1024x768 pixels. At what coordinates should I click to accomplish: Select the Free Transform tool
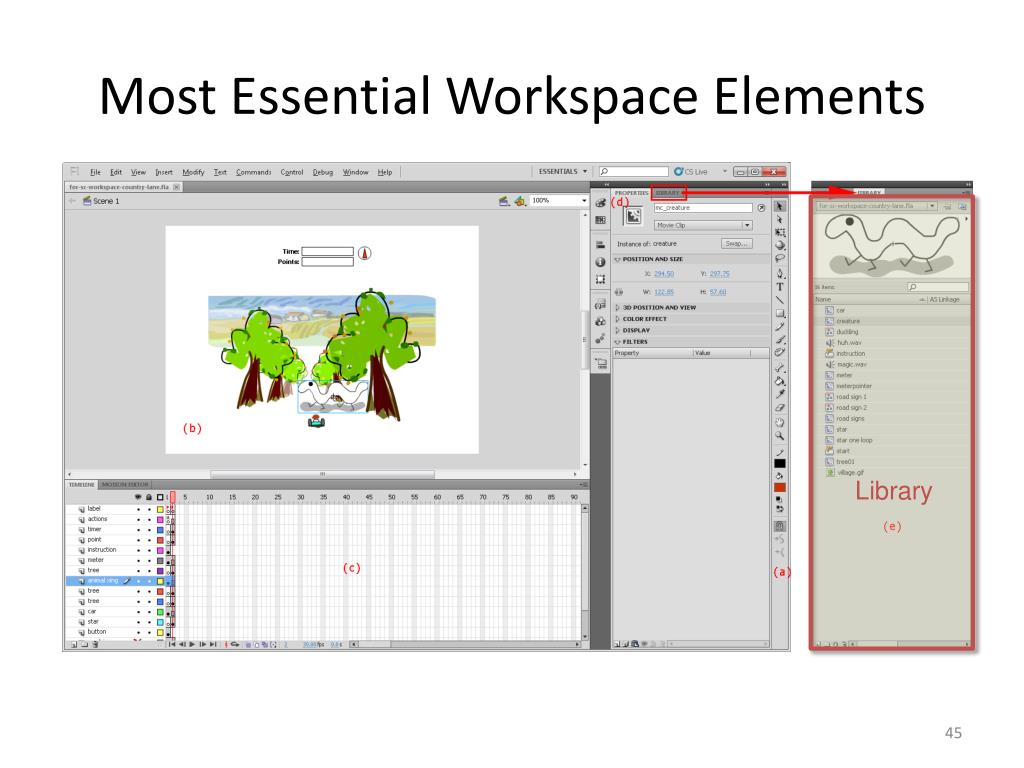pyautogui.click(x=780, y=232)
